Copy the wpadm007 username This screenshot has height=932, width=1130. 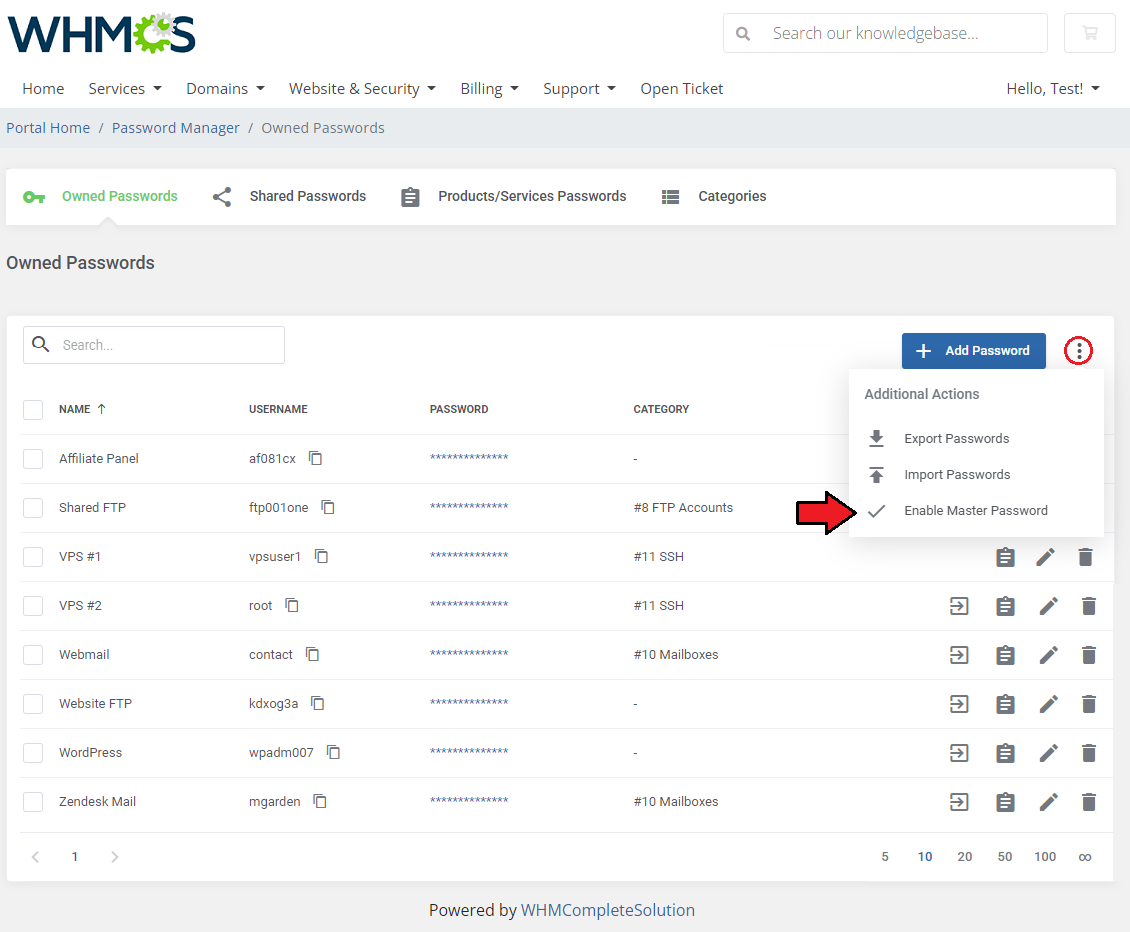333,753
